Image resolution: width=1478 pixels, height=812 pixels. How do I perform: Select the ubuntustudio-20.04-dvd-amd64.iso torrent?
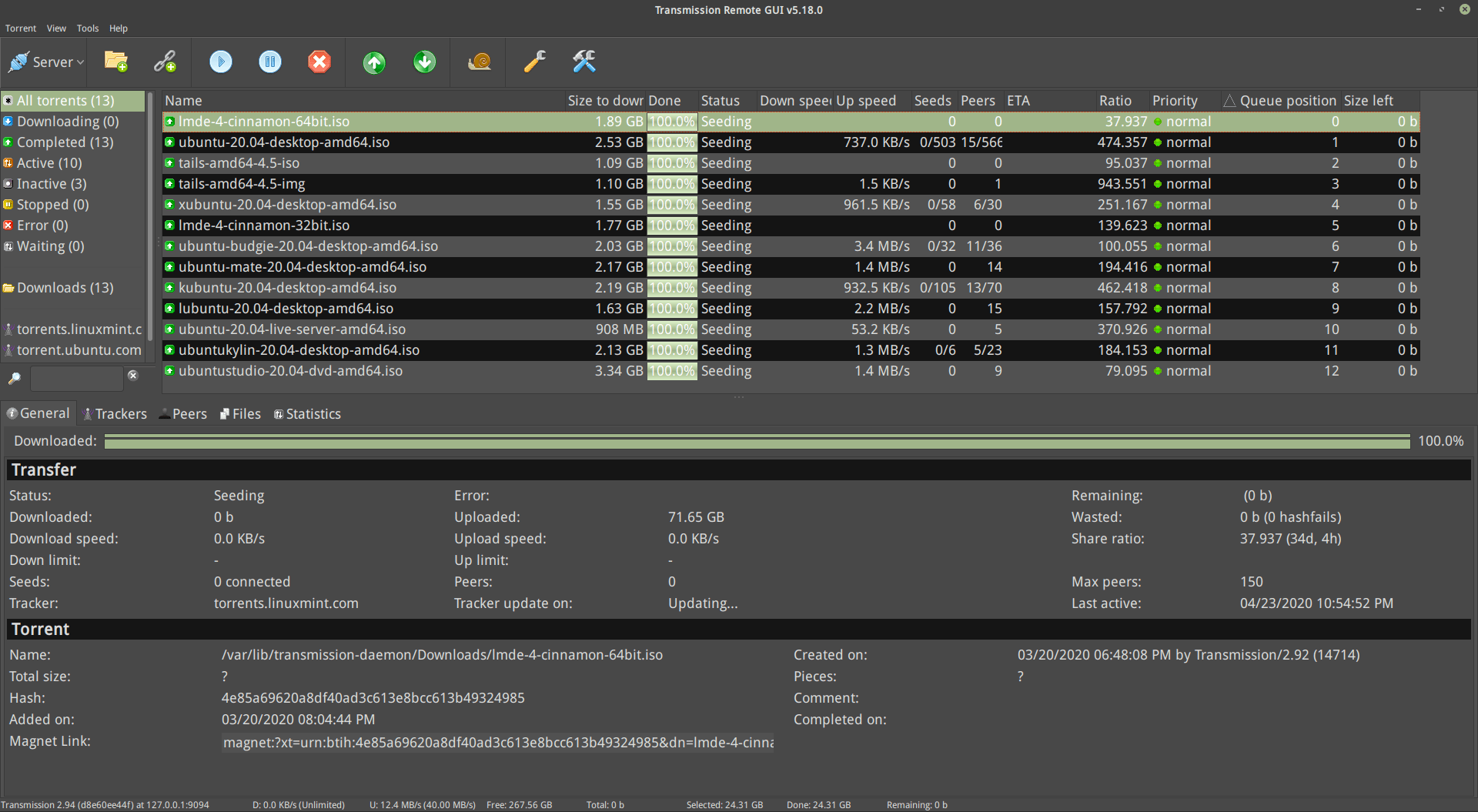point(290,371)
